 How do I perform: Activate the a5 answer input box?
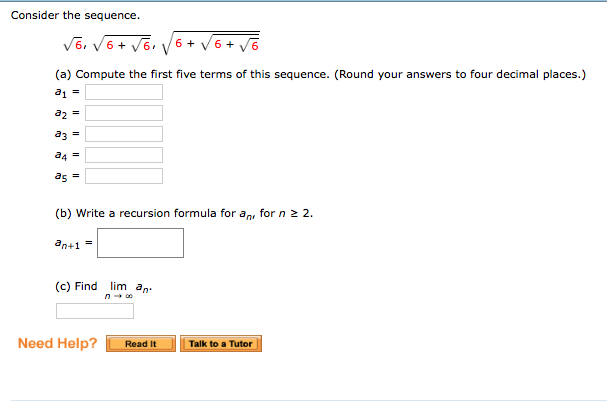124,176
